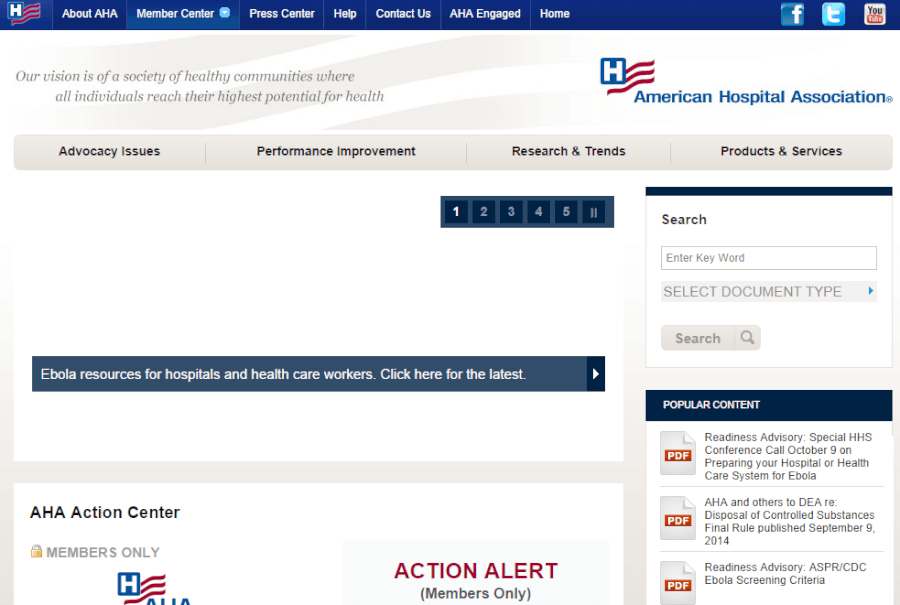Open Readiness Advisory ASPR/CDC Ebola Screening Criteria link
This screenshot has height=605, width=900.
tap(785, 573)
